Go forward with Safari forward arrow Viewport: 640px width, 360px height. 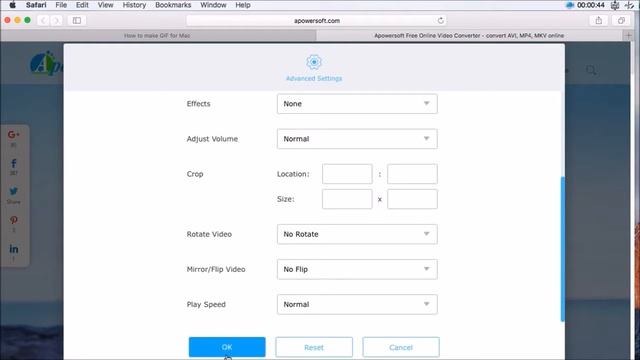click(57, 20)
